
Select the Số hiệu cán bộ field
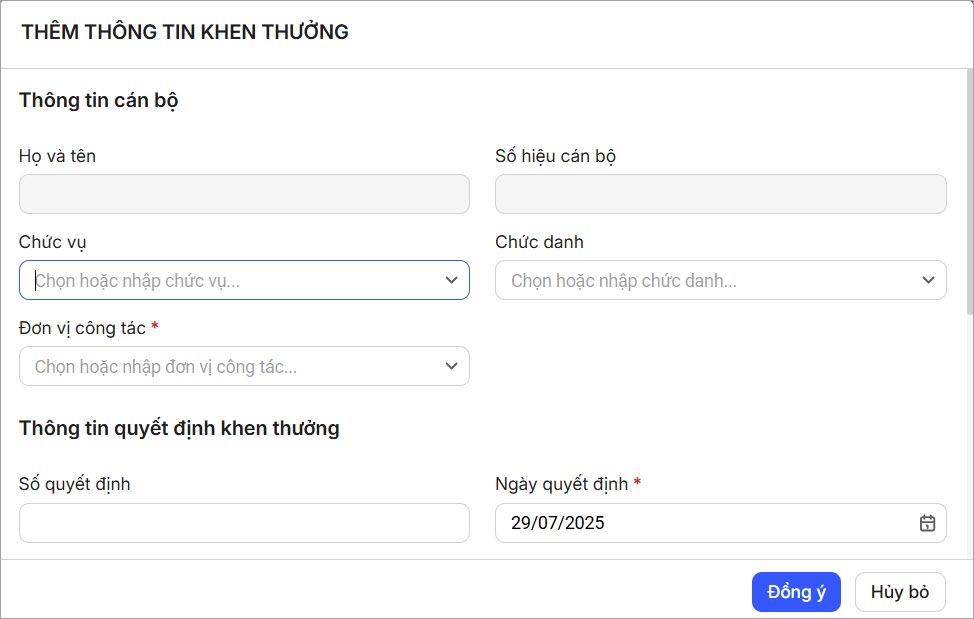pyautogui.click(x=720, y=194)
